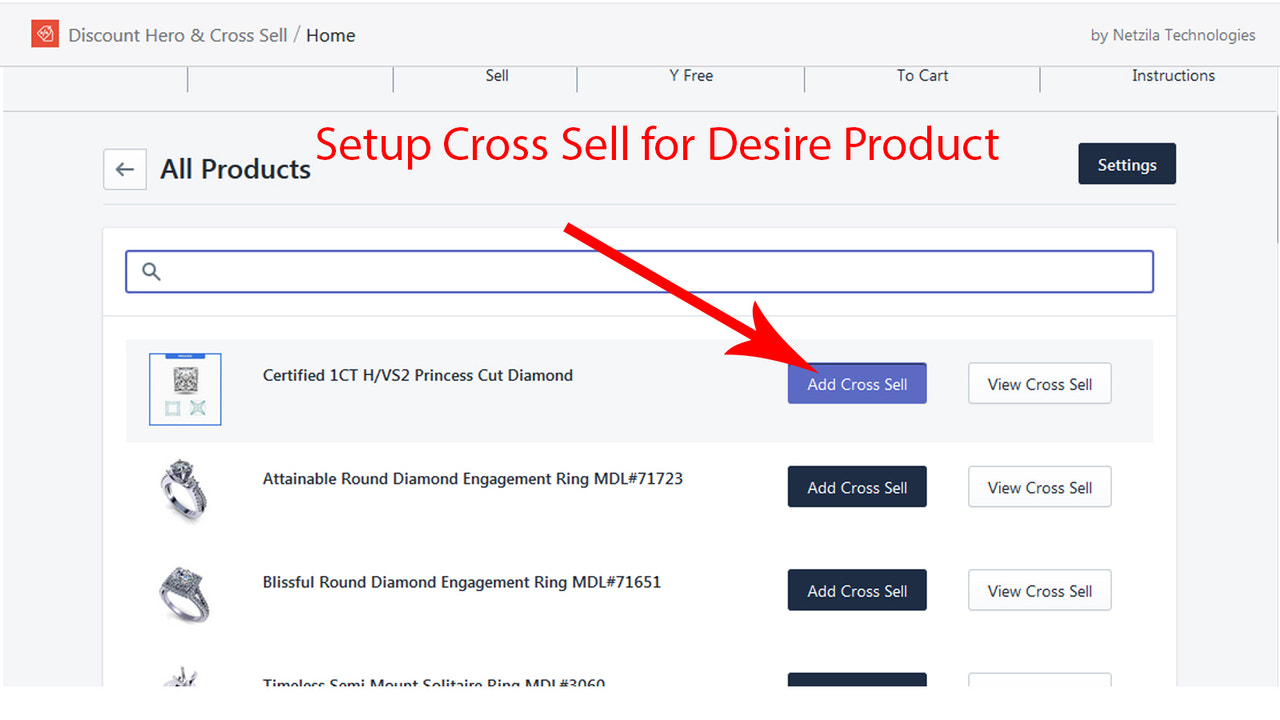Switch to the Instructions tab
This screenshot has width=1280, height=720.
pos(1173,75)
